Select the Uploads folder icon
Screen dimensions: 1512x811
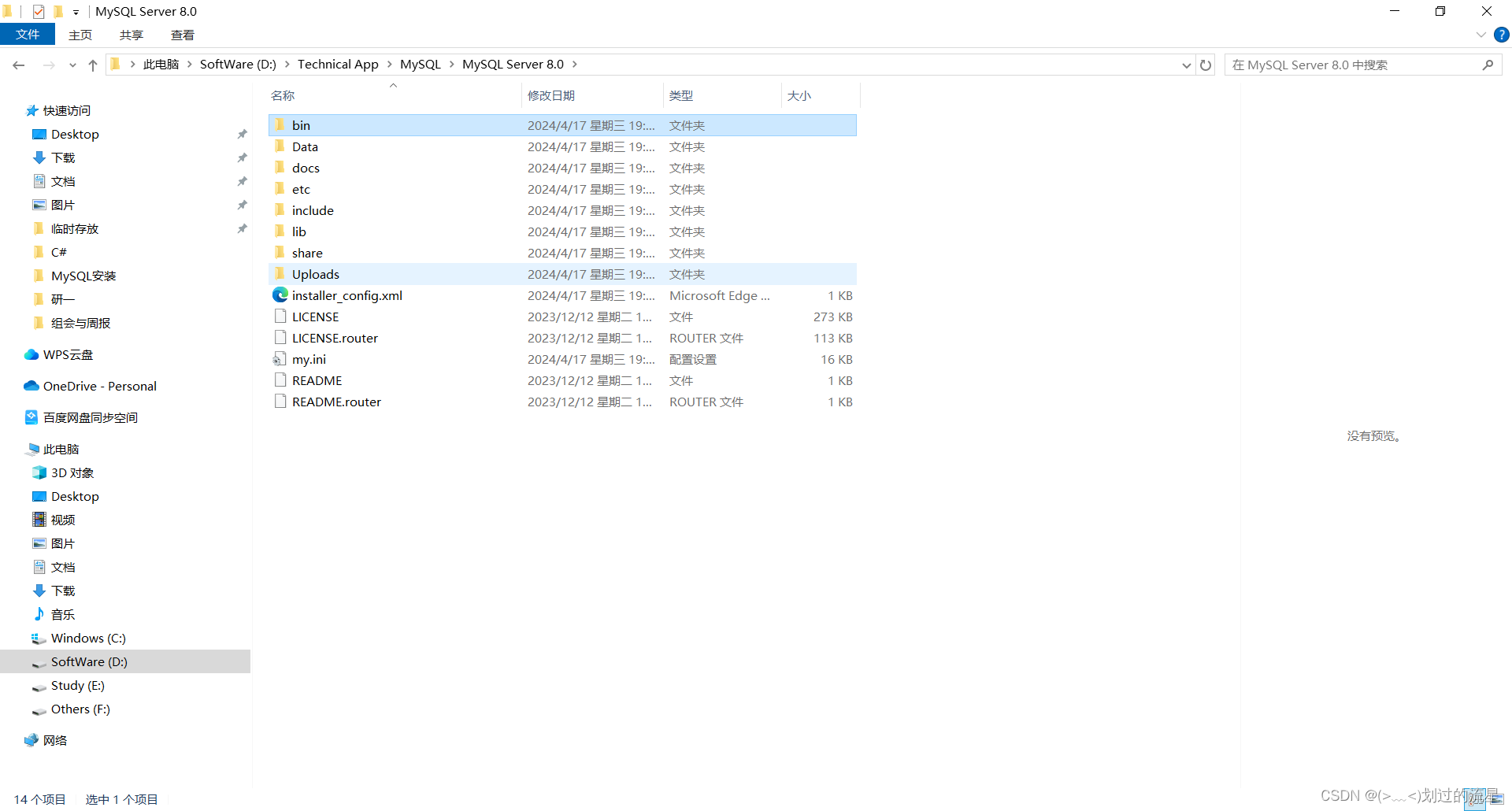coord(280,273)
